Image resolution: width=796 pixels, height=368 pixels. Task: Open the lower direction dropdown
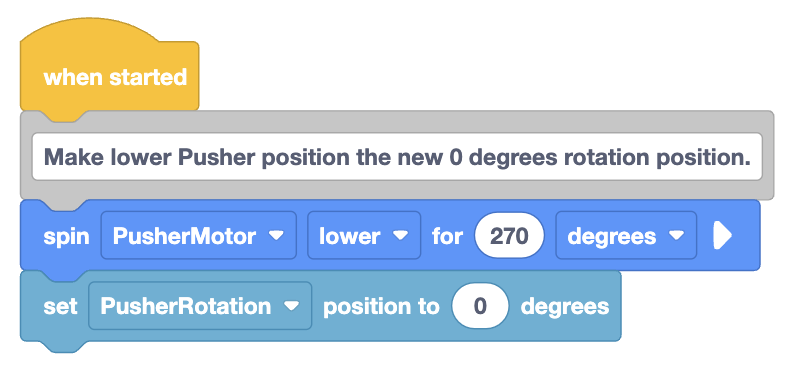coord(364,236)
